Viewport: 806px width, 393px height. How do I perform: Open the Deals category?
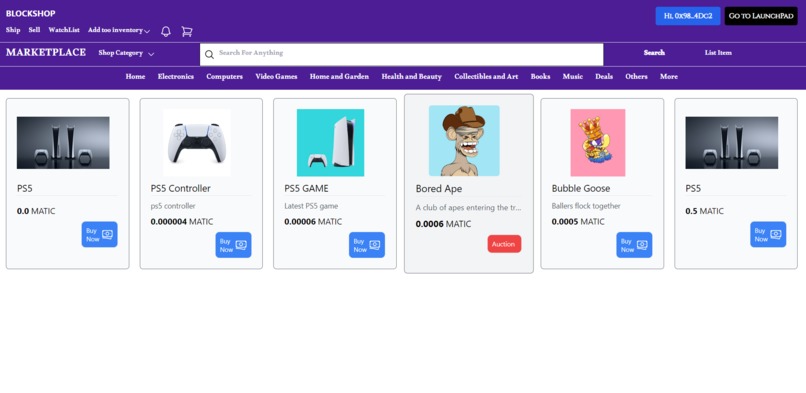coord(604,77)
